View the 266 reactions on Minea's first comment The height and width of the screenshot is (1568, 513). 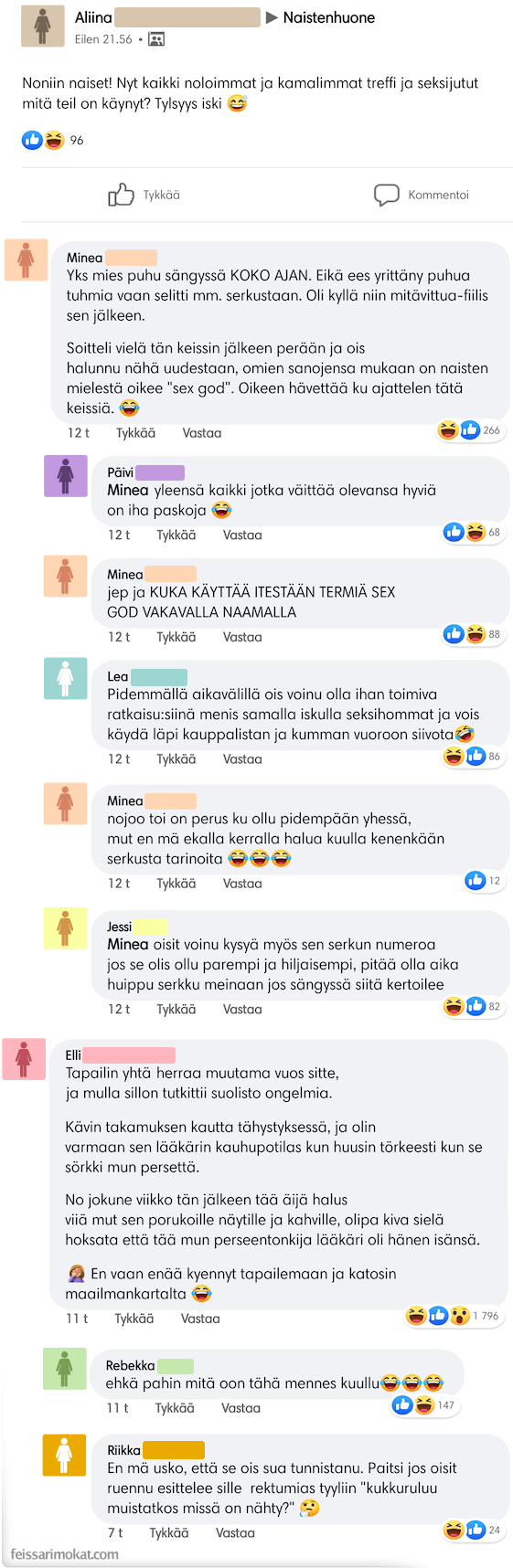(x=470, y=429)
